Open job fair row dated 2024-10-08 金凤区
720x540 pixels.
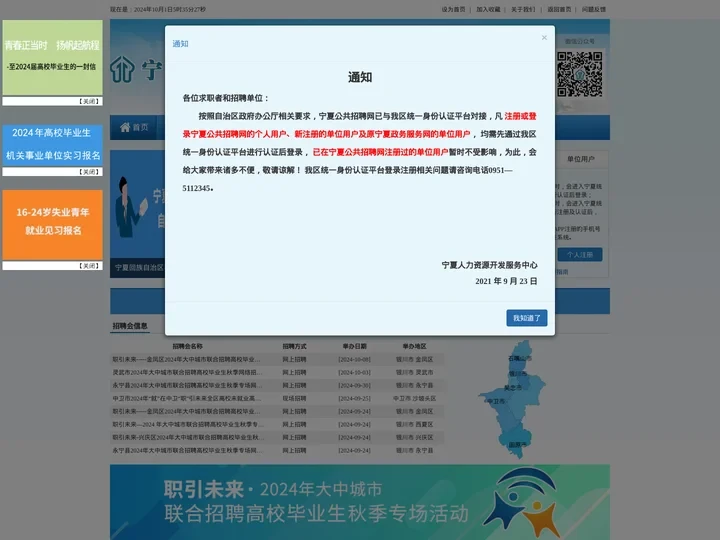click(277, 359)
